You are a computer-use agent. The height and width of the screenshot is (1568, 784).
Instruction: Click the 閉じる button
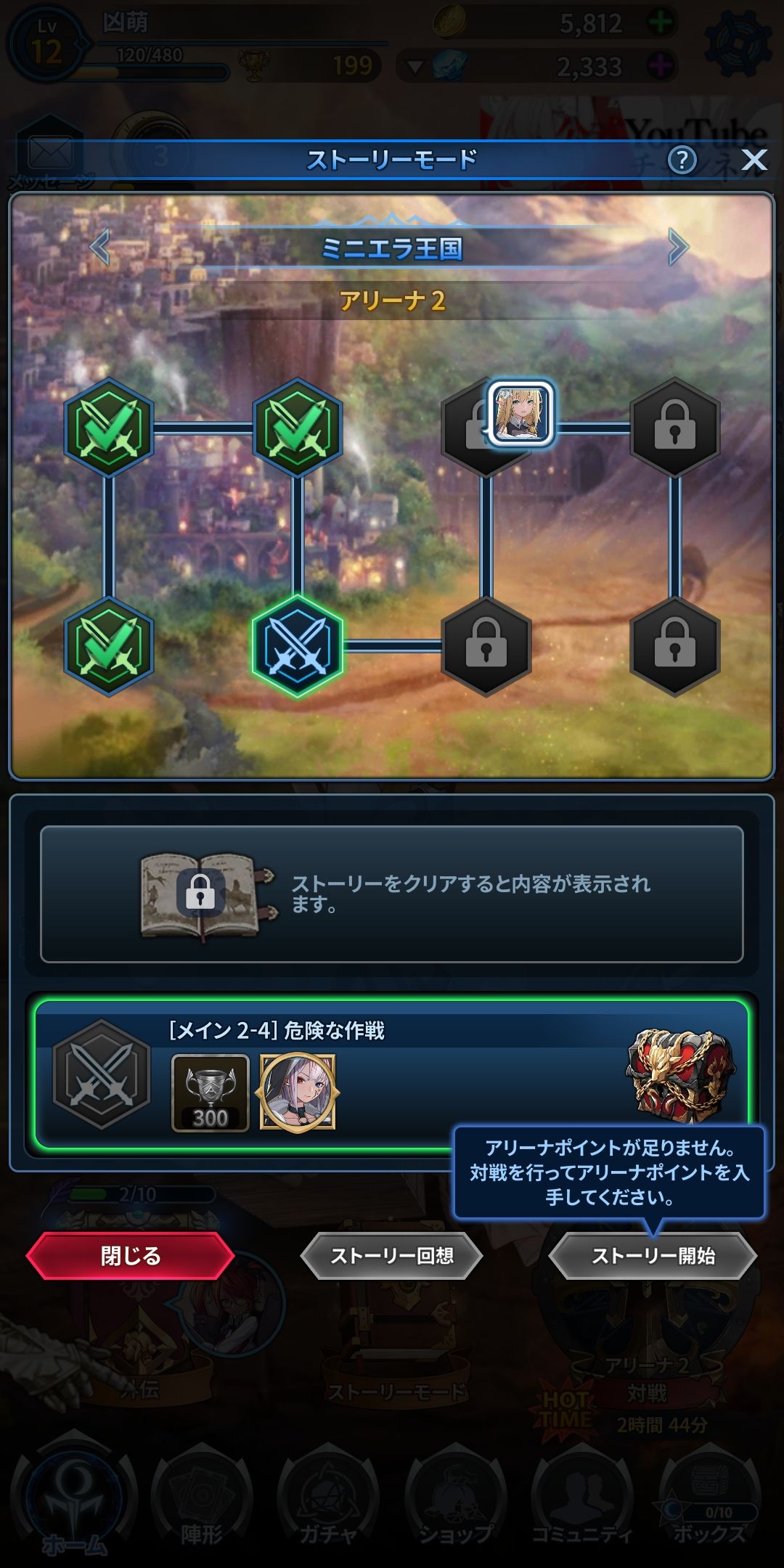pos(131,1256)
